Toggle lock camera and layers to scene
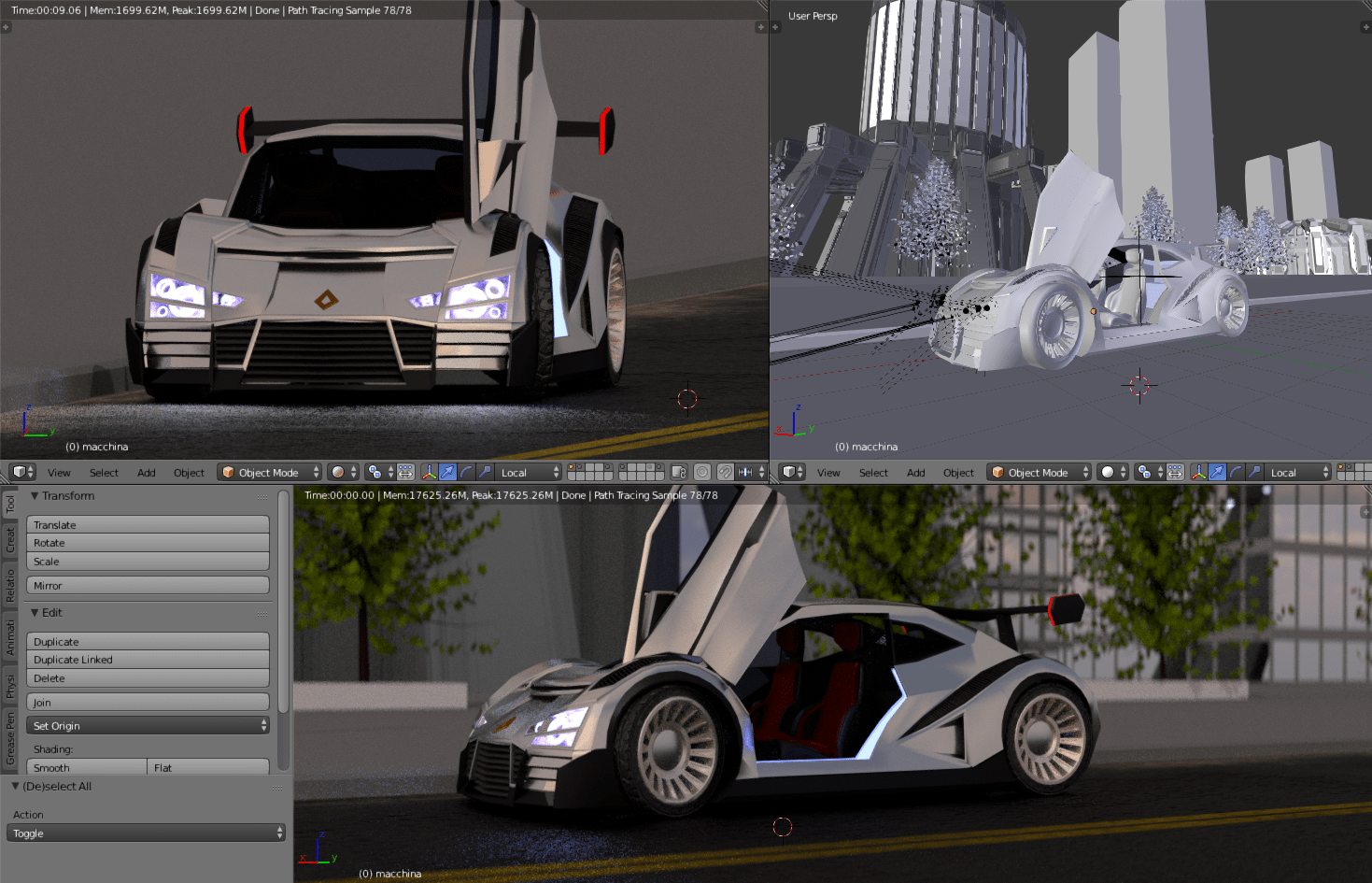 point(679,472)
